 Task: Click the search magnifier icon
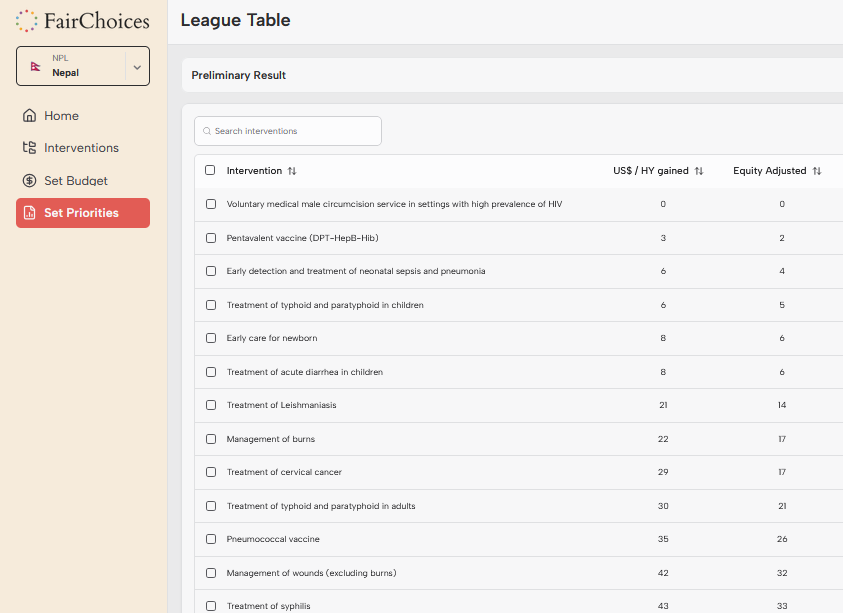click(x=207, y=131)
